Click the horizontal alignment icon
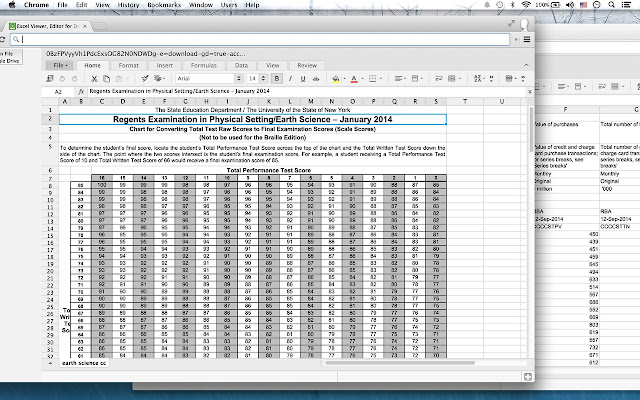 [398, 78]
